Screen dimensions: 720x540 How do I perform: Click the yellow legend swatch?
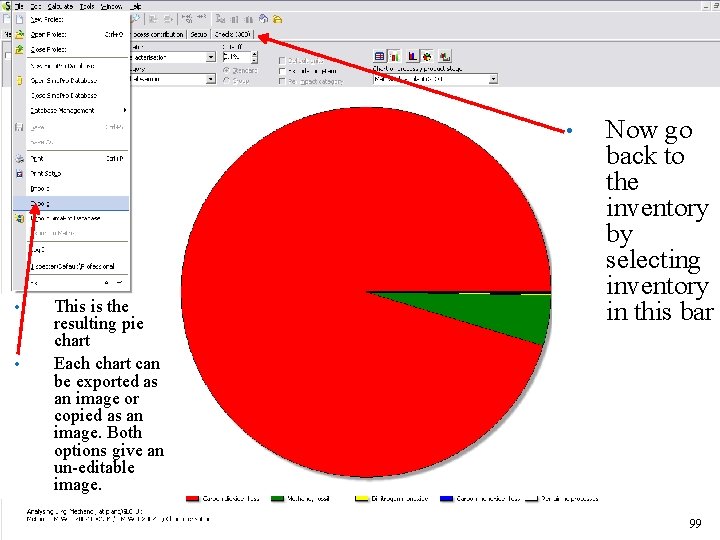362,499
